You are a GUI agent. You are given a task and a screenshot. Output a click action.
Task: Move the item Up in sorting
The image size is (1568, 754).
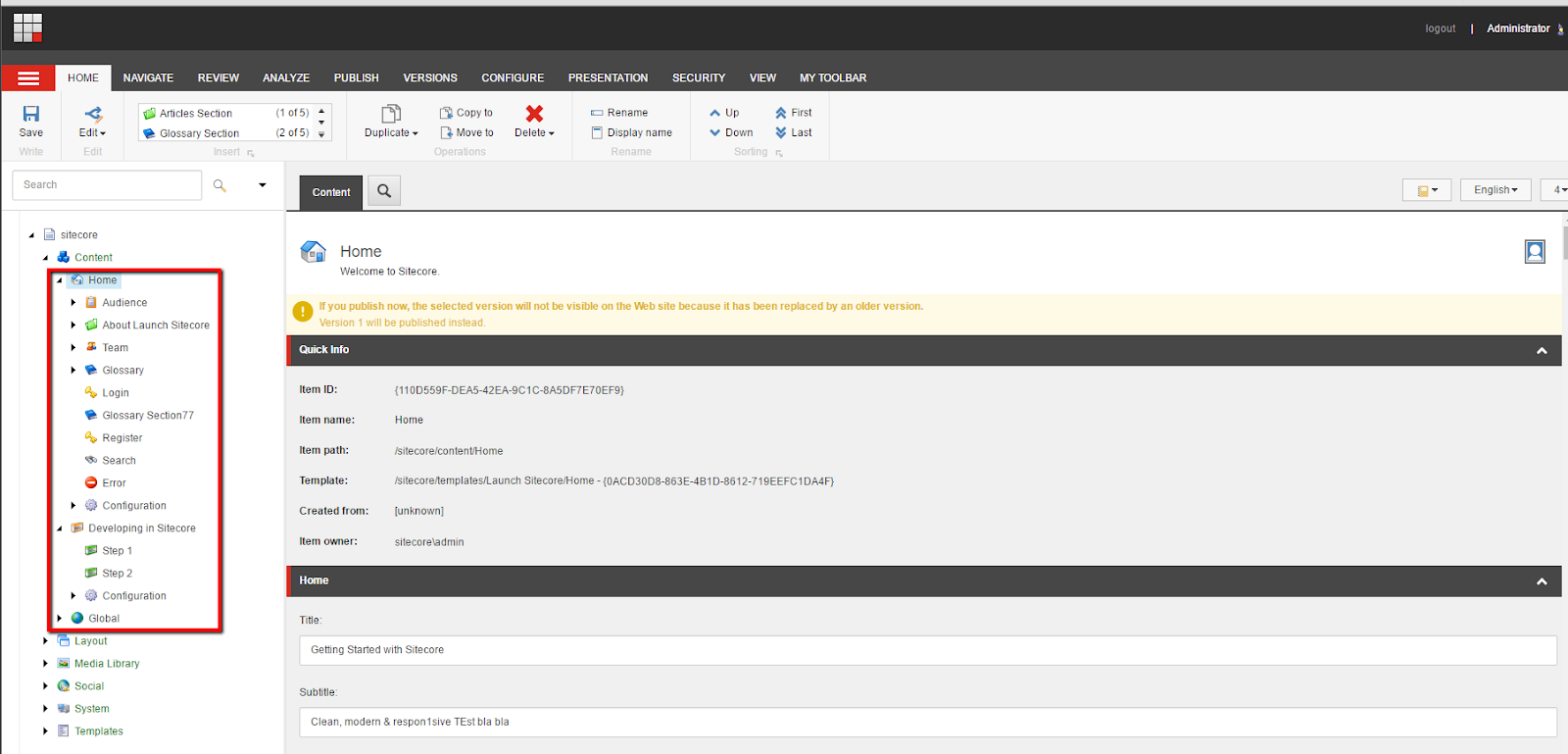coord(724,113)
